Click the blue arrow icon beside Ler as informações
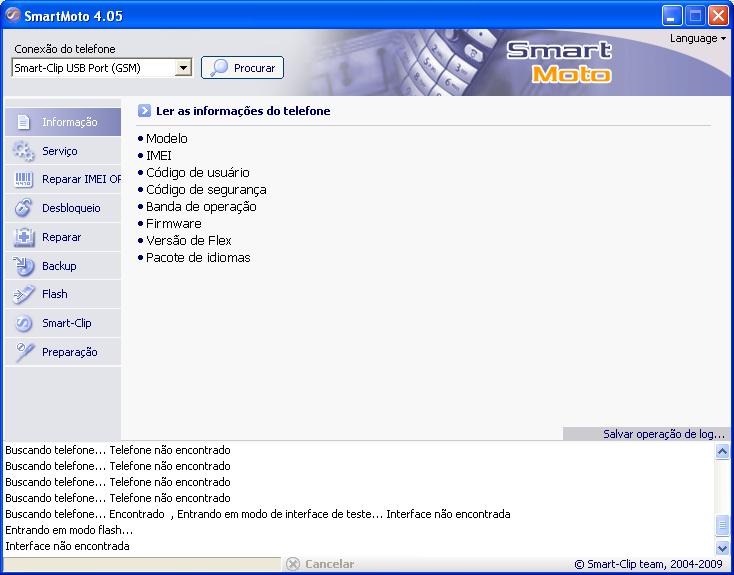The height and width of the screenshot is (575, 734). click(x=144, y=111)
